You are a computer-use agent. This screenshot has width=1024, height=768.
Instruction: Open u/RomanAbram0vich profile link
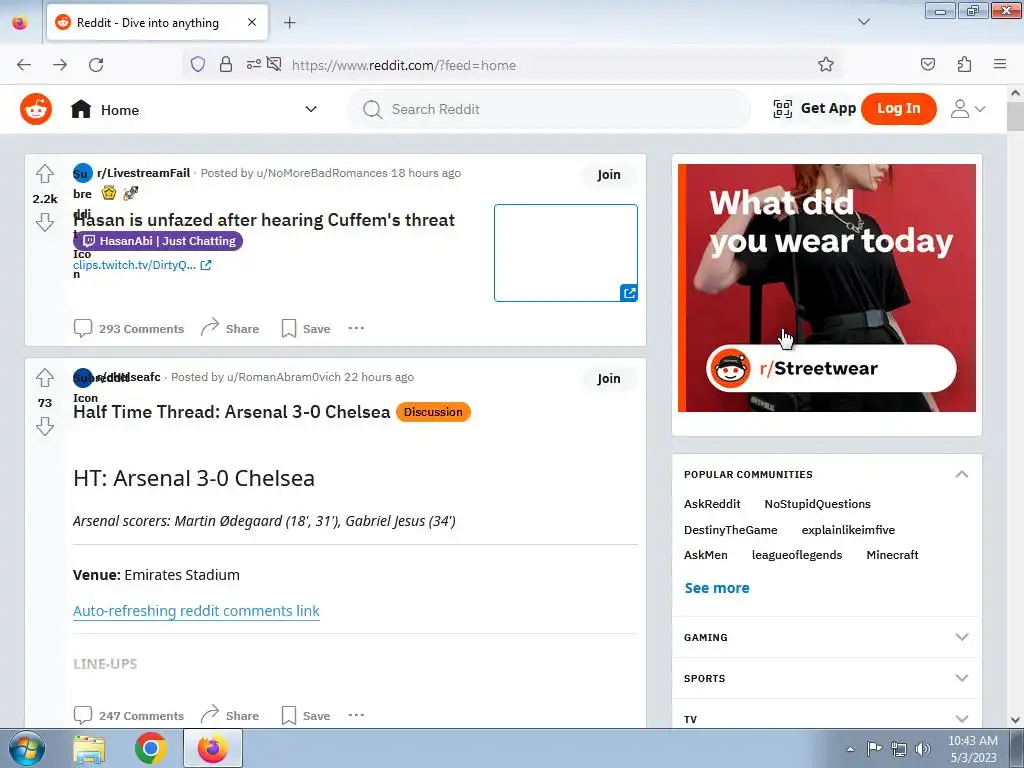click(x=284, y=377)
